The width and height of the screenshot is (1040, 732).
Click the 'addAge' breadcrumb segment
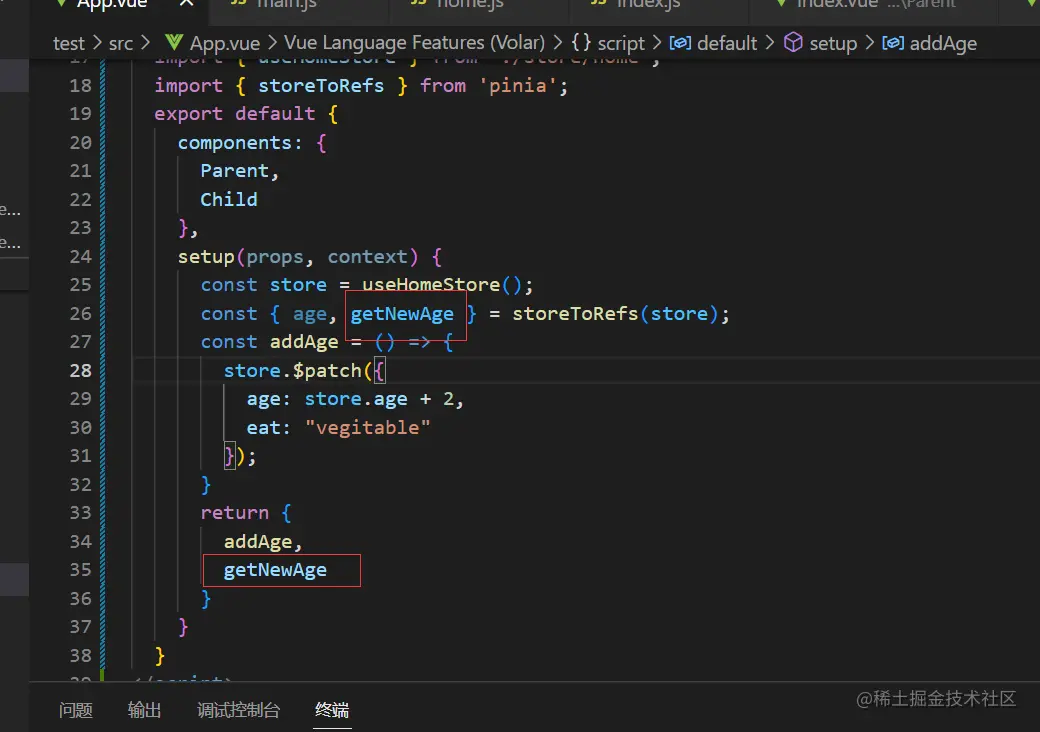coord(943,44)
